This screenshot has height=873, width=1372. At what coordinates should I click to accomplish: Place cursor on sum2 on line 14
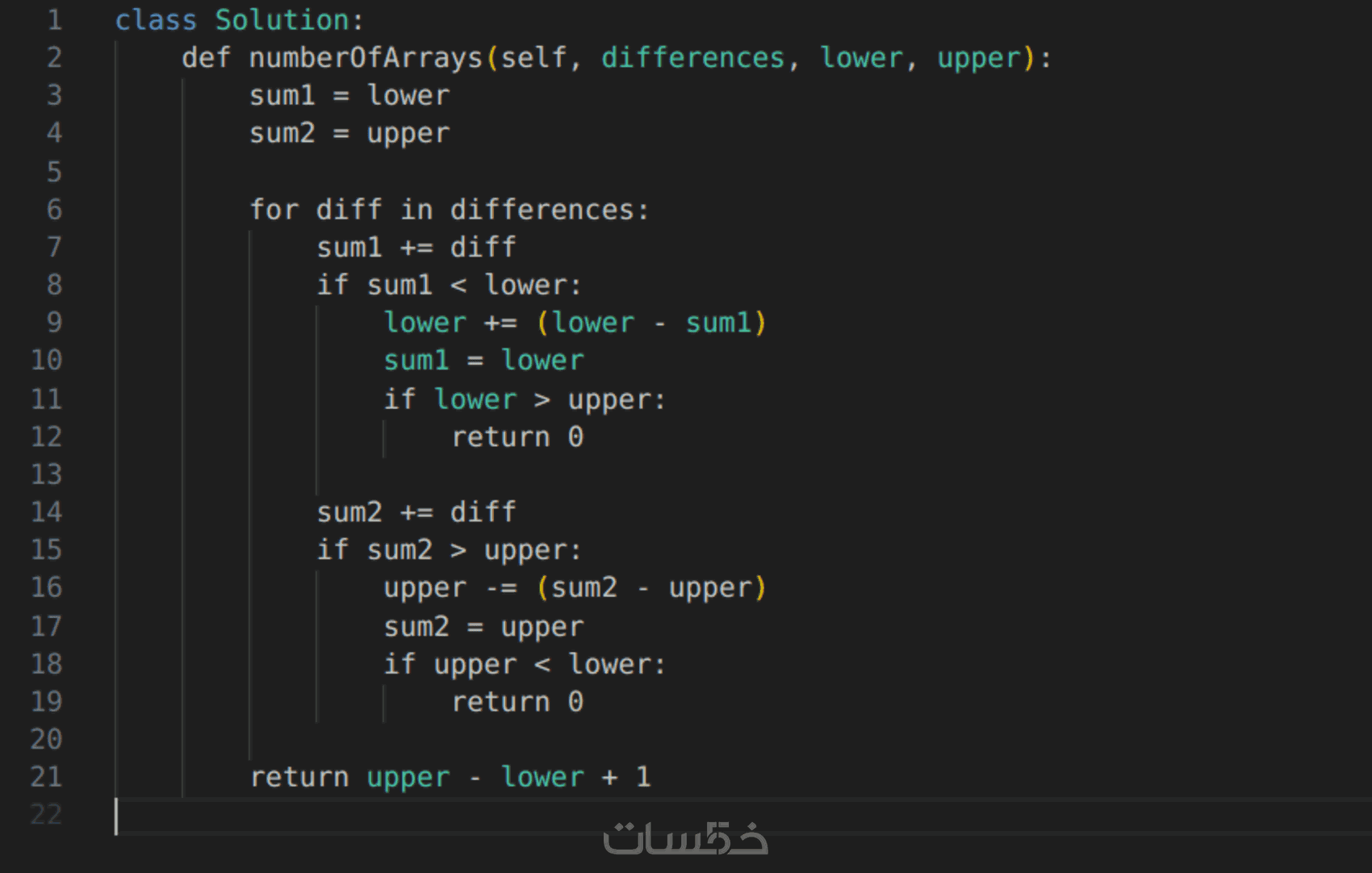[x=349, y=512]
